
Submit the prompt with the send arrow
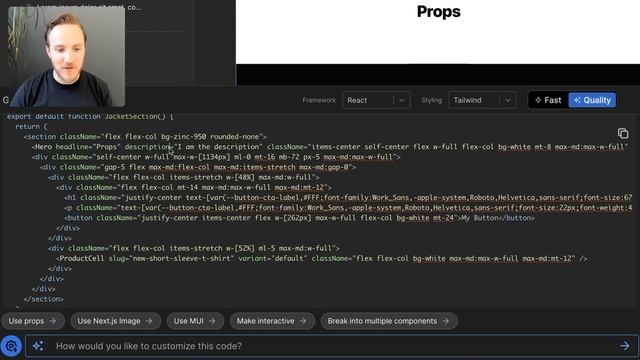[624, 346]
